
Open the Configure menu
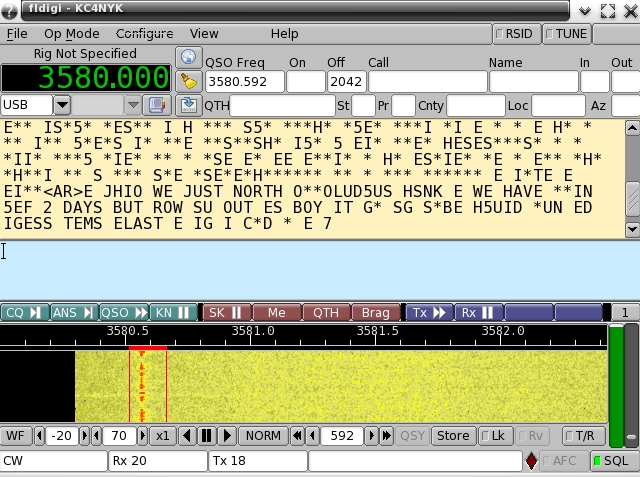(144, 33)
